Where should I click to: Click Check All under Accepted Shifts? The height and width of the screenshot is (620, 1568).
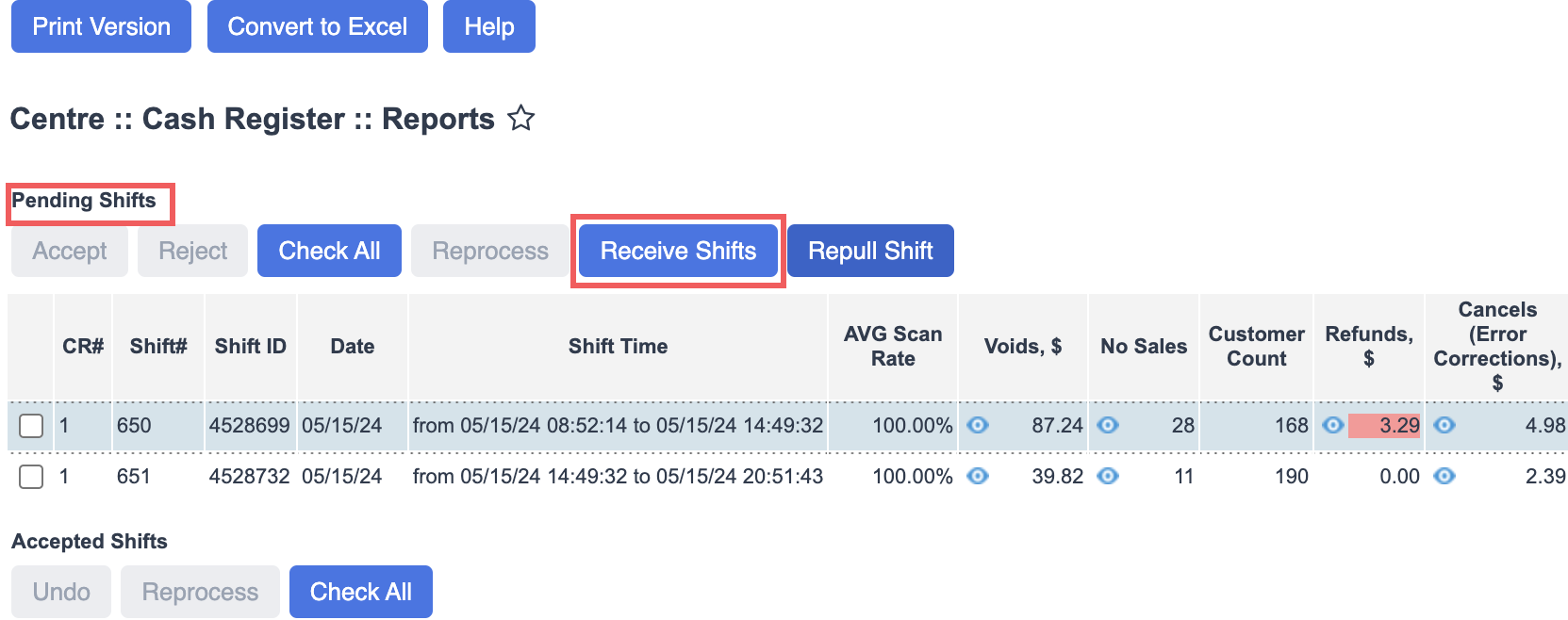pos(361,592)
